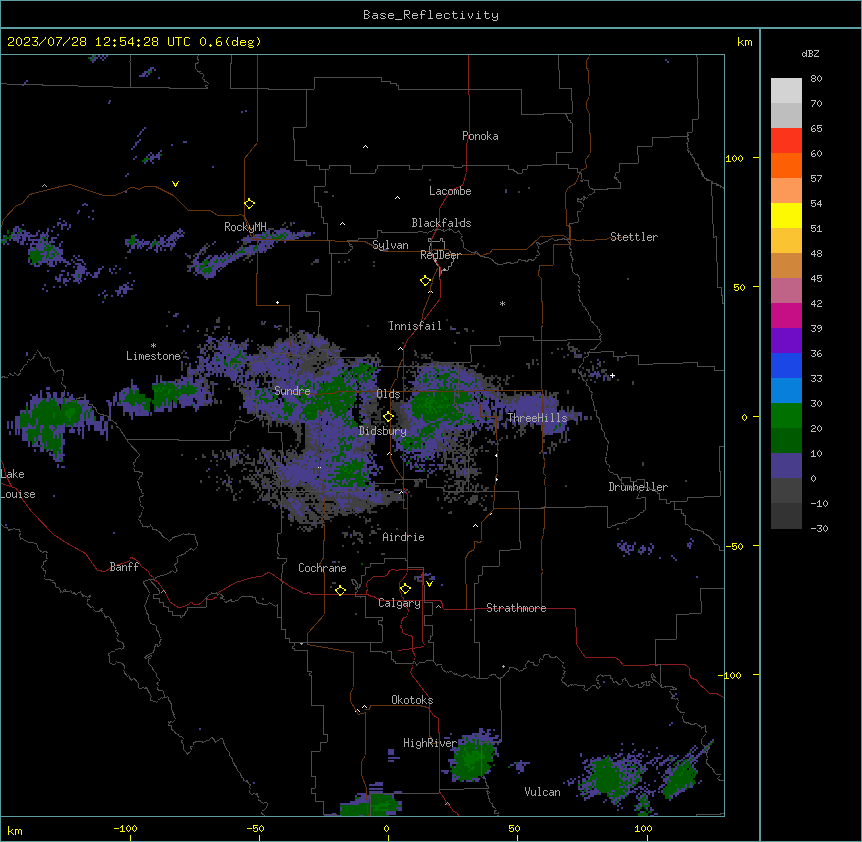This screenshot has width=862, height=842.
Task: Click the Vulcan label
Action: coord(543,792)
